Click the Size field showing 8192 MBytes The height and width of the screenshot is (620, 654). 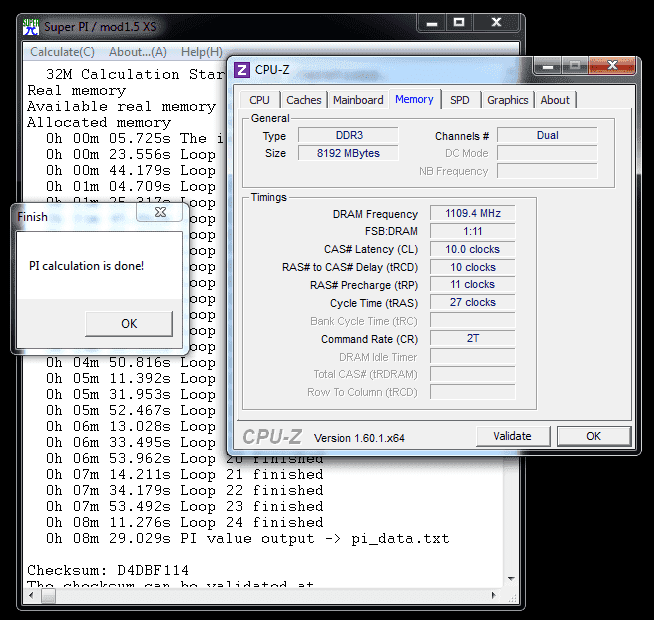click(348, 153)
